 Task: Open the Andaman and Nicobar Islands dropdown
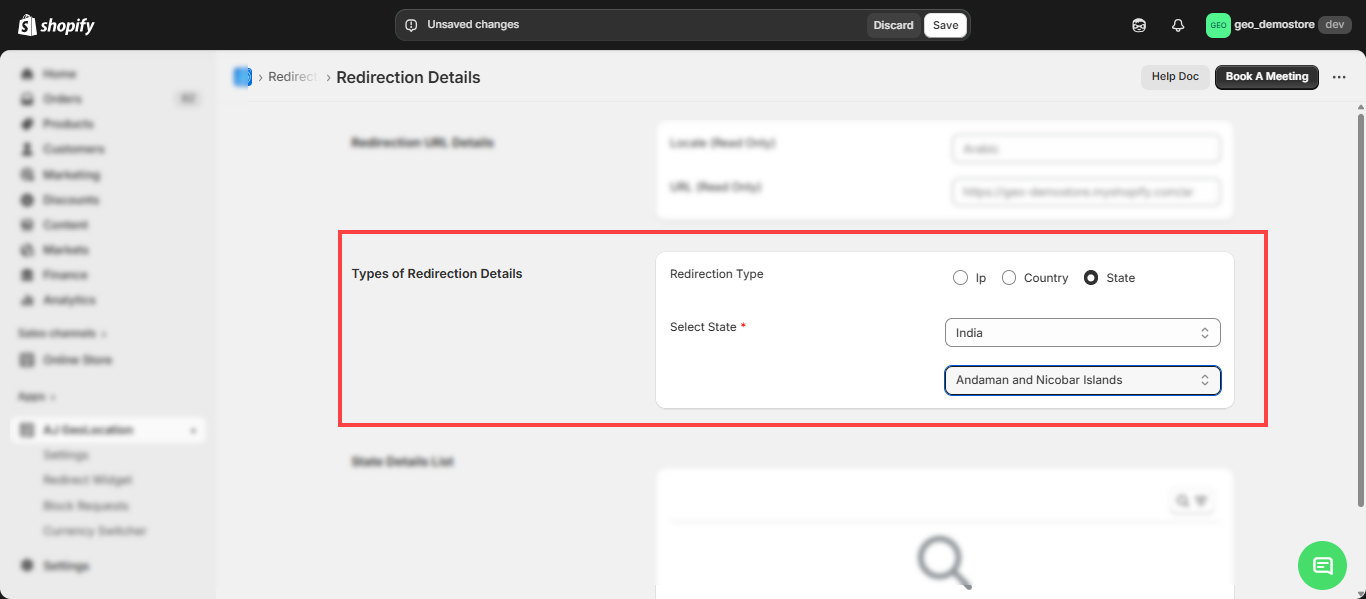[x=1082, y=380]
